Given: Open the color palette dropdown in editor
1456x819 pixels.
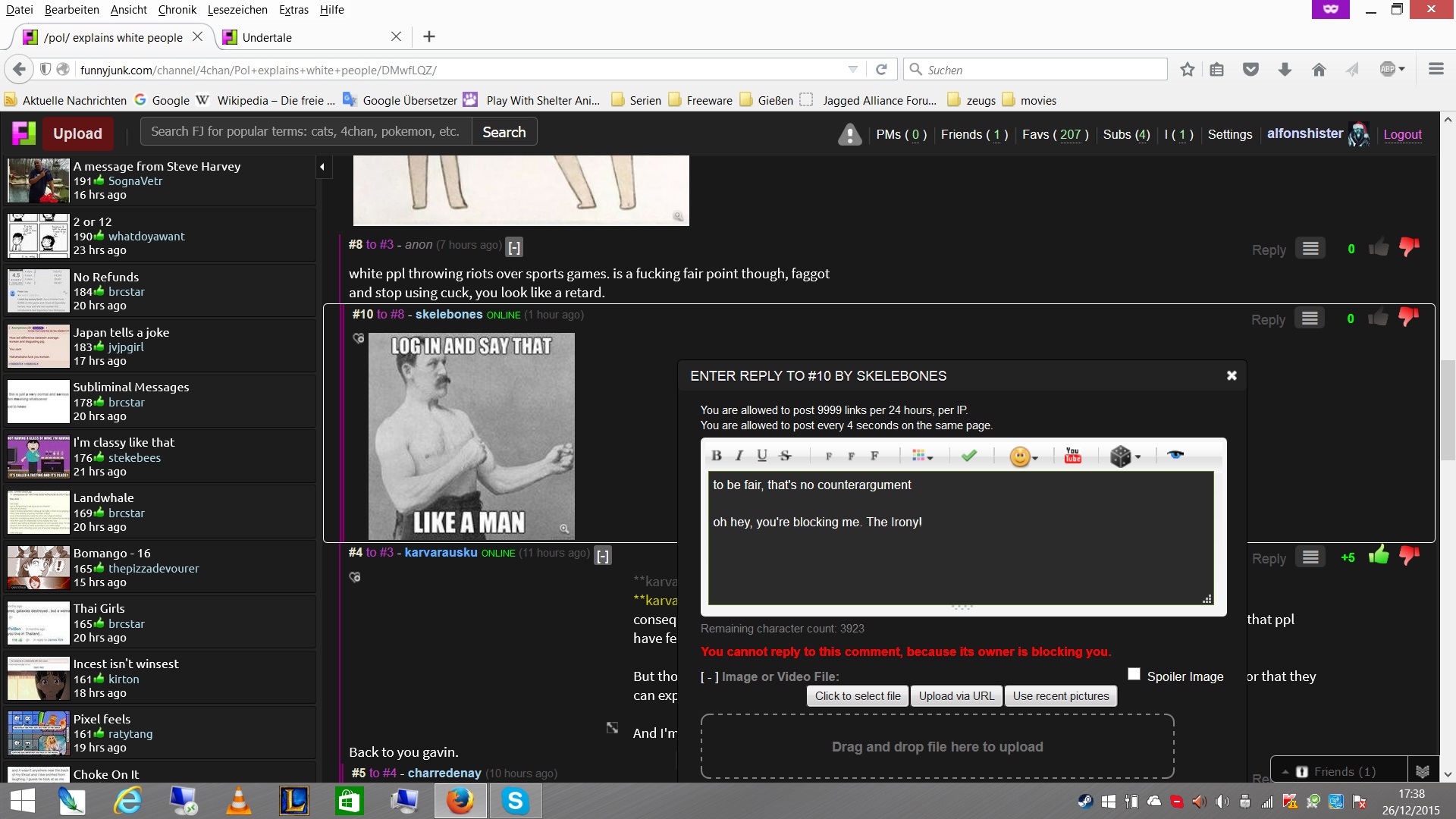Looking at the screenshot, I should pyautogui.click(x=922, y=456).
